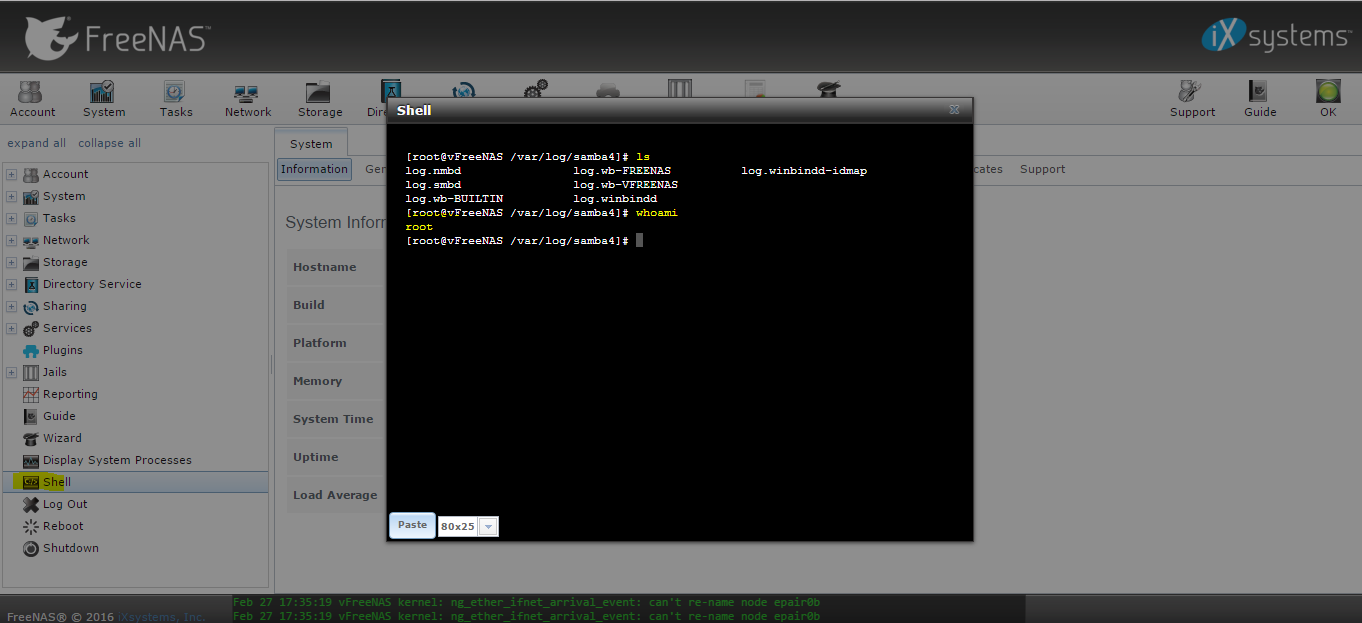This screenshot has height=623, width=1362.
Task: Click the Hostname row label
Action: [x=324, y=267]
